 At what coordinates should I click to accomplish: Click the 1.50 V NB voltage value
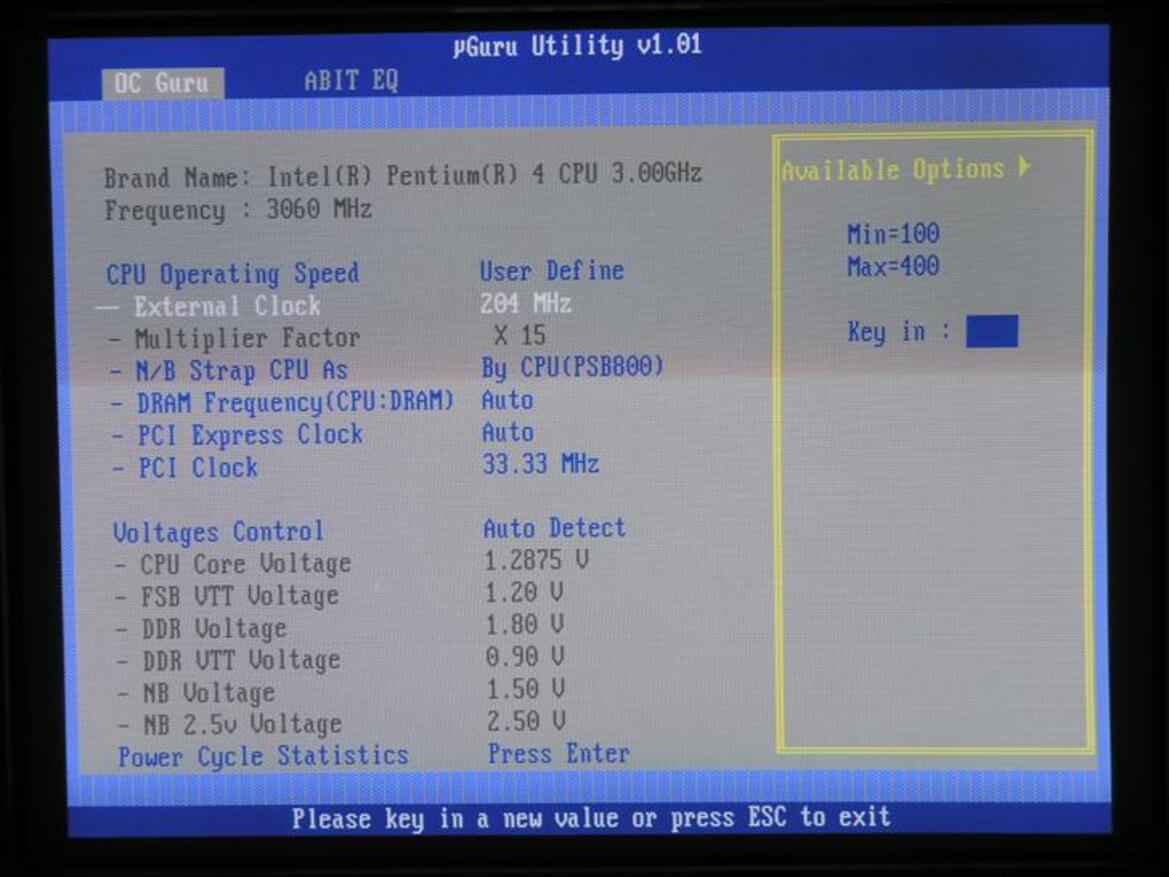pos(526,689)
